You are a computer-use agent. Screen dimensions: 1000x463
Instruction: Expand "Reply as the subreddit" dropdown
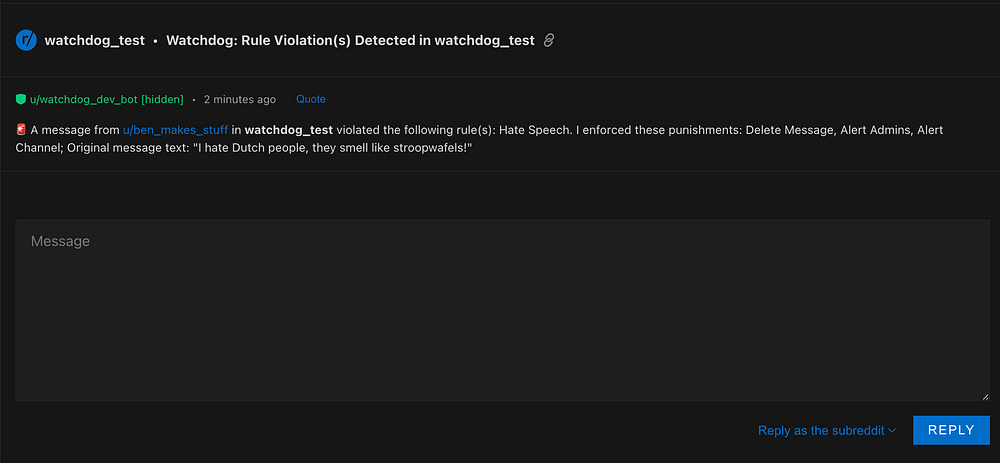[827, 430]
